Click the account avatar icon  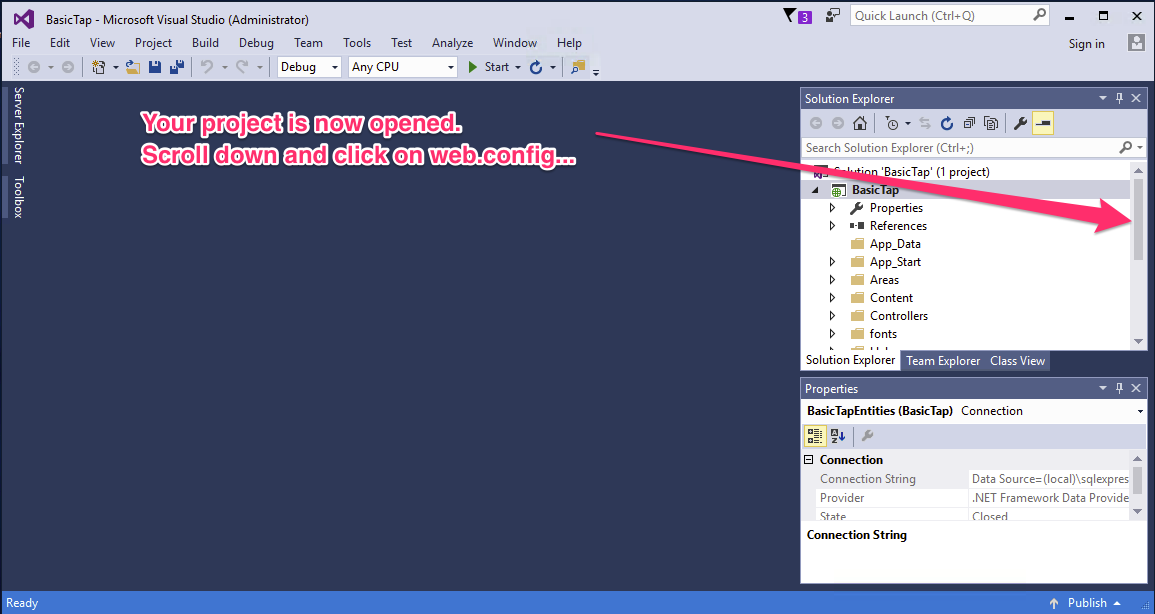click(x=1136, y=43)
